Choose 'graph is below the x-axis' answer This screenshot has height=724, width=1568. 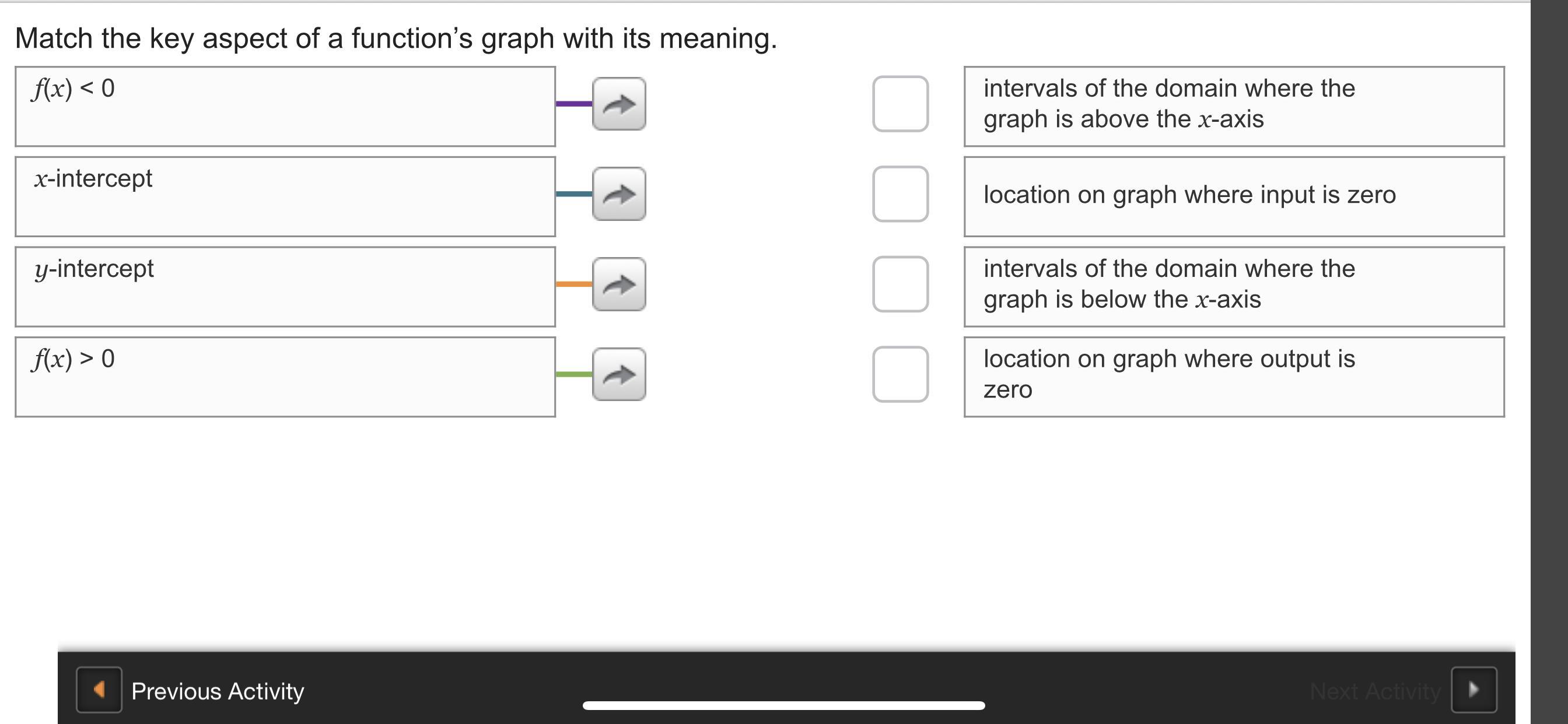tap(1234, 287)
